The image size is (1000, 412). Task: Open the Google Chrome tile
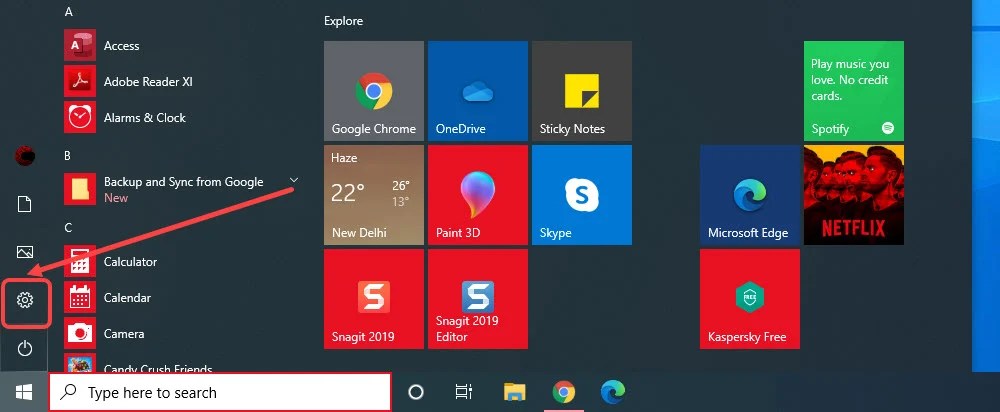point(374,91)
